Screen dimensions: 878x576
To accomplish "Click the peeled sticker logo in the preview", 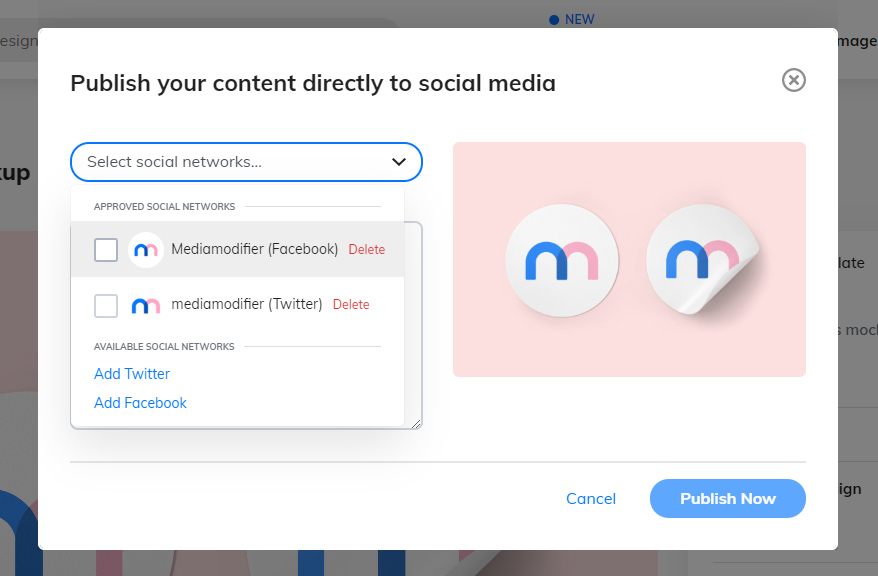I will (702, 262).
